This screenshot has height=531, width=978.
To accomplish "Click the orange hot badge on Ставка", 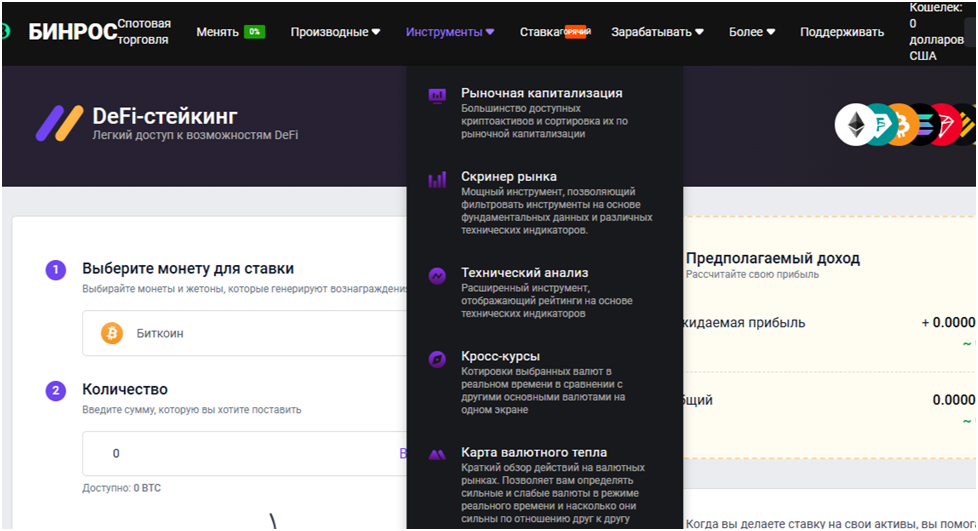I will (576, 31).
